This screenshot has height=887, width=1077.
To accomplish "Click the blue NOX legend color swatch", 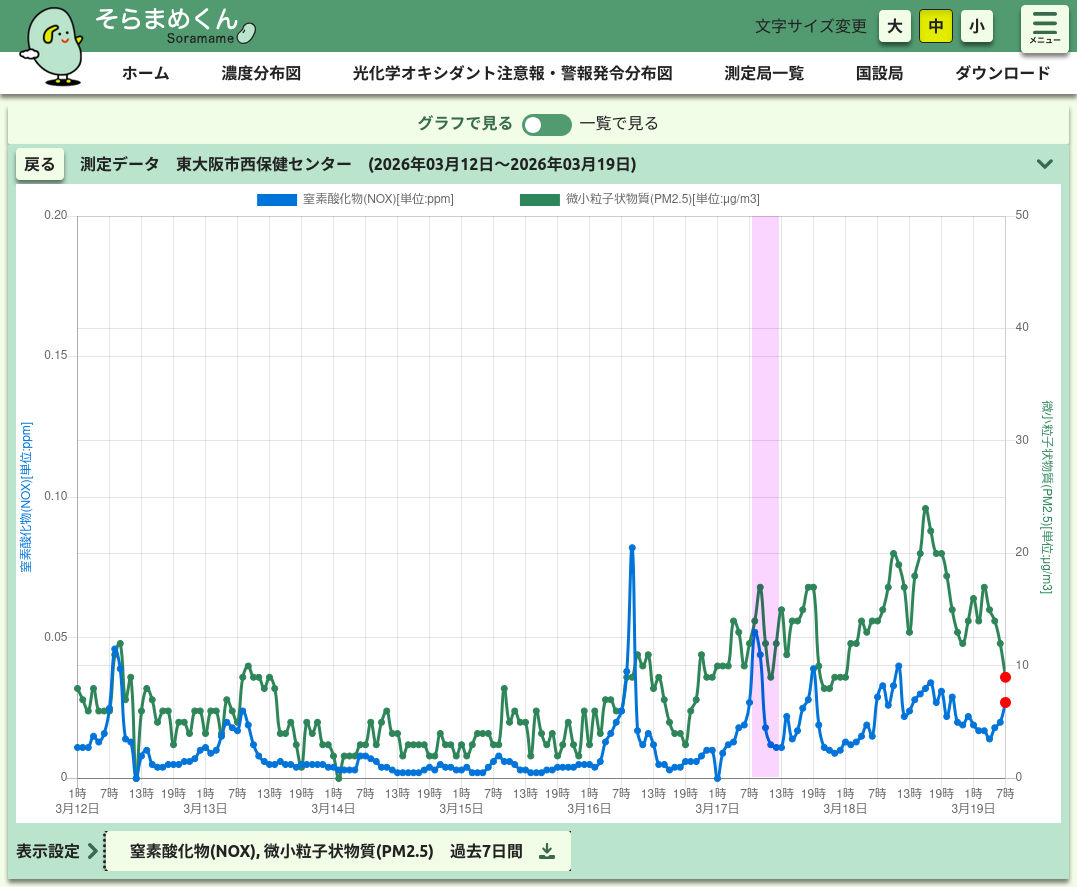I will click(x=277, y=199).
